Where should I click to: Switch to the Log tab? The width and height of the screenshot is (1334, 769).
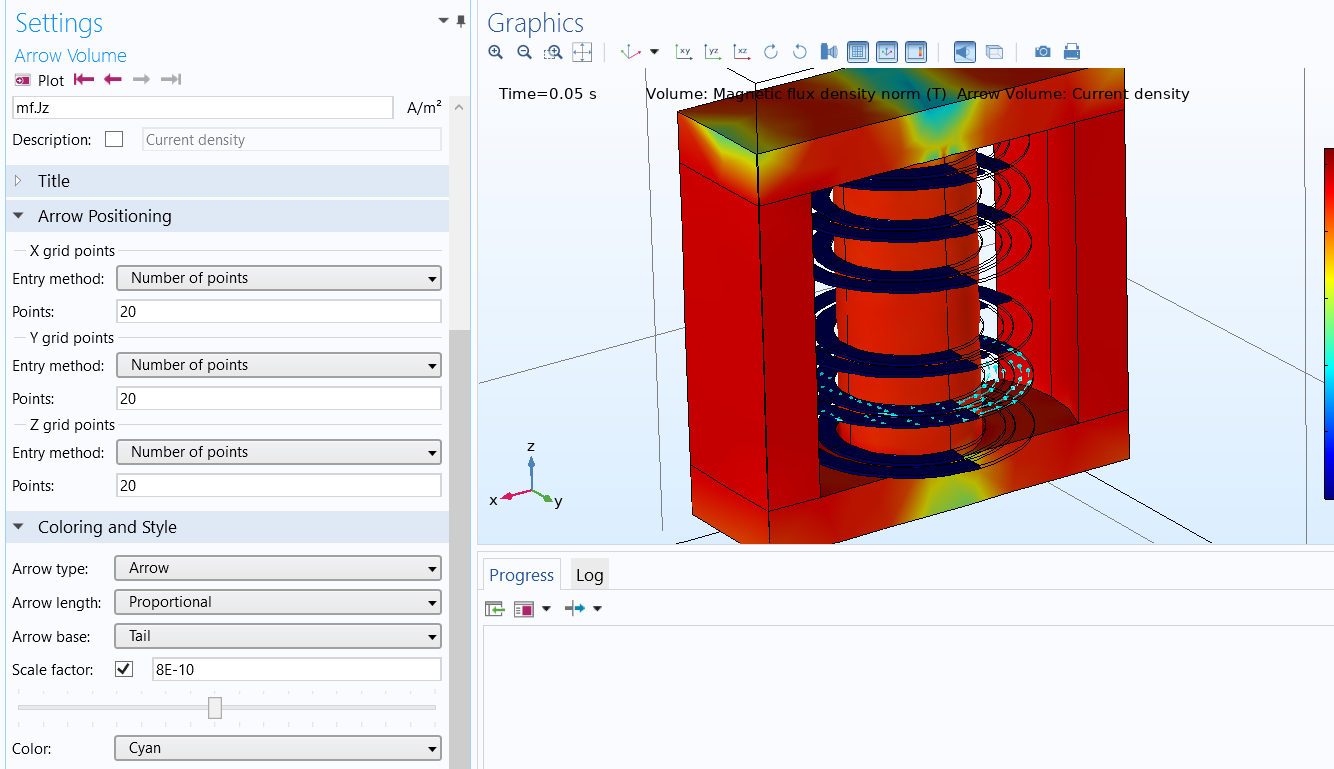click(x=589, y=575)
